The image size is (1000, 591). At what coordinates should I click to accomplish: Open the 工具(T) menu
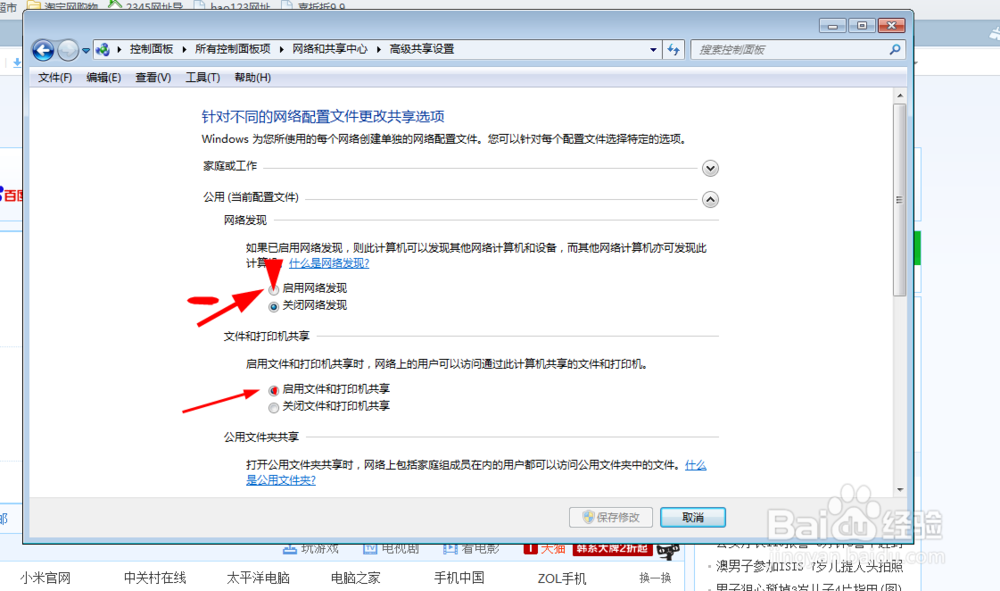click(x=203, y=76)
